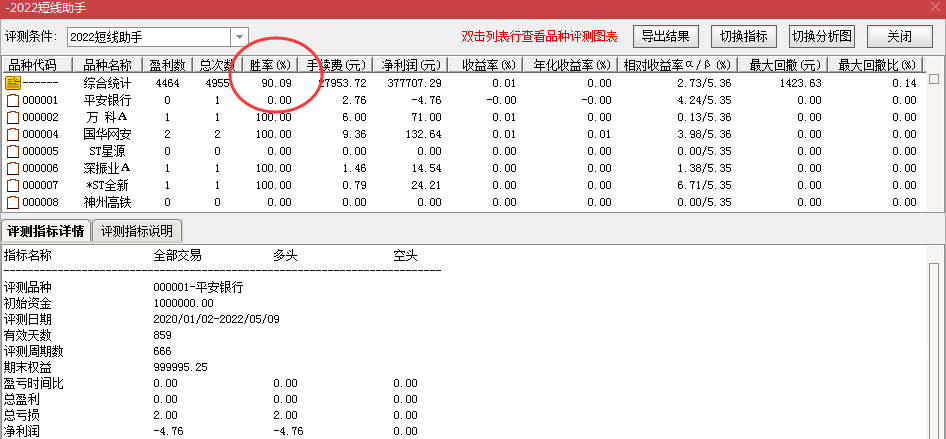Click the icon beside 000006 深振业A
The height and width of the screenshot is (439, 946).
pos(13,168)
